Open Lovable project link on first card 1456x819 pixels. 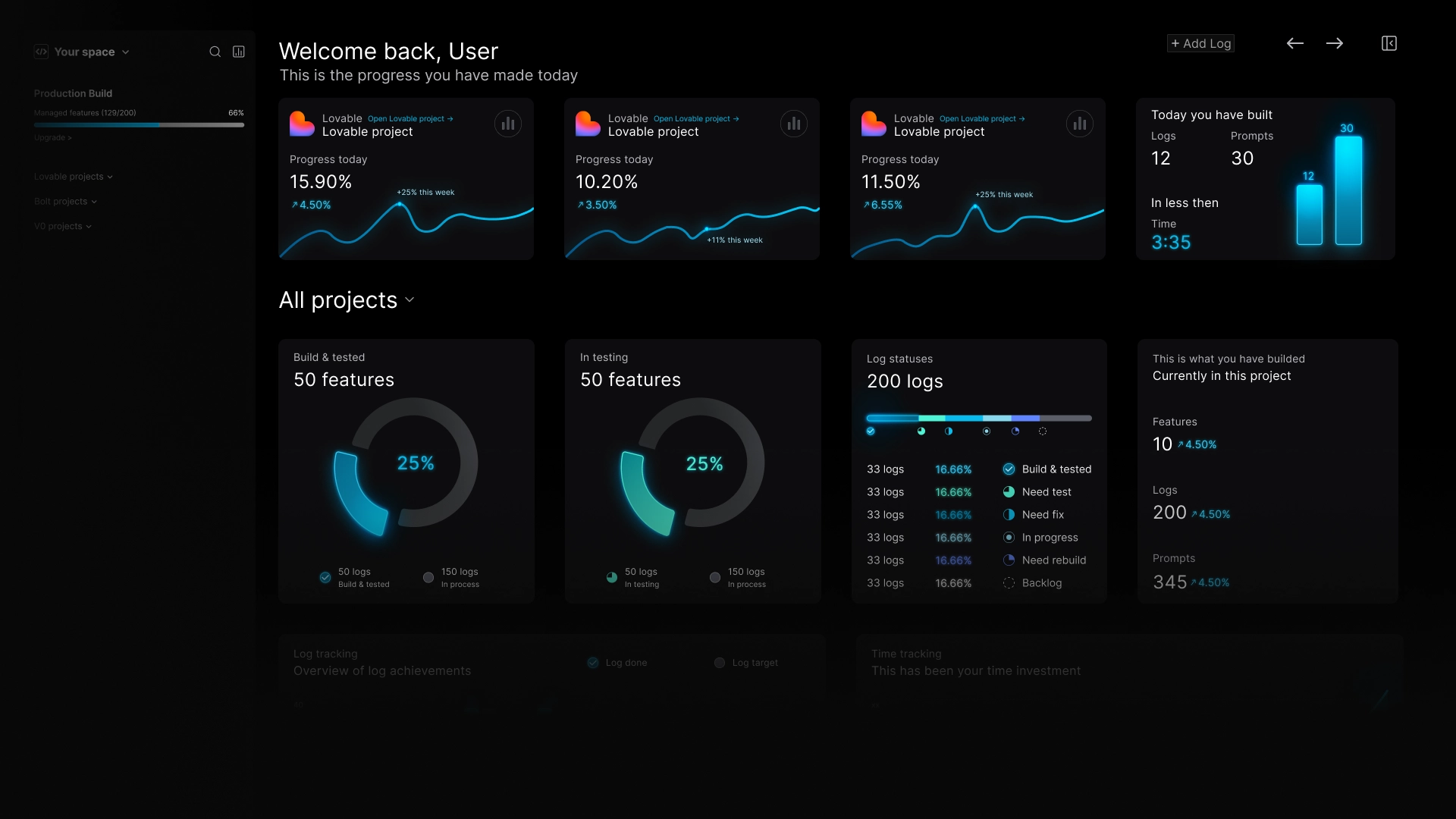[410, 119]
